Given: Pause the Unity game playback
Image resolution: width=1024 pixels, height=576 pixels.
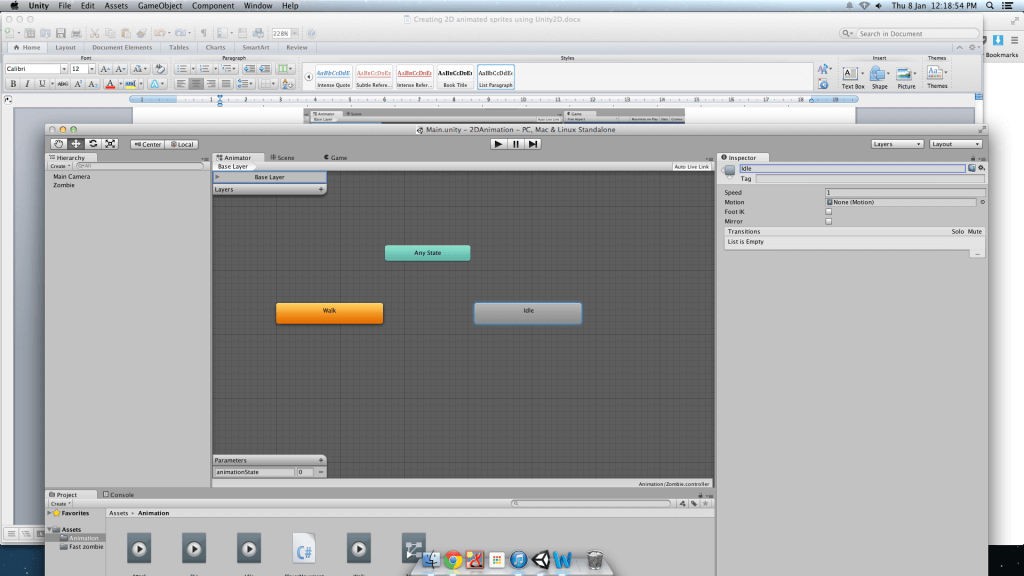Looking at the screenshot, I should (x=516, y=144).
